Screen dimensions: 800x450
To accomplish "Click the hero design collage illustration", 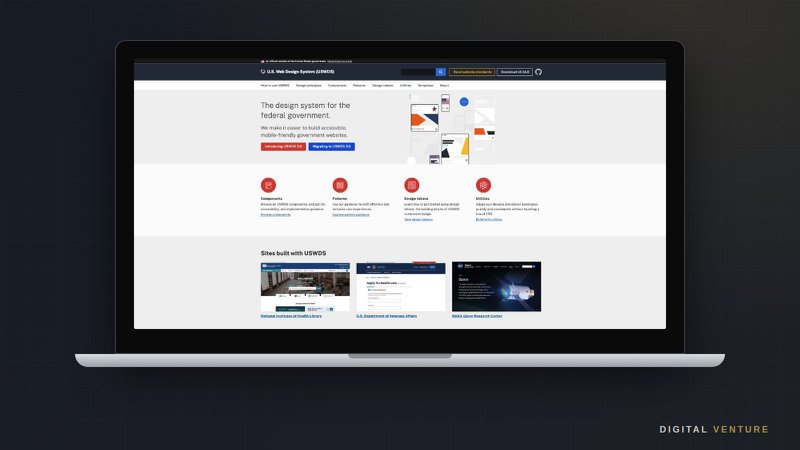I will (452, 129).
